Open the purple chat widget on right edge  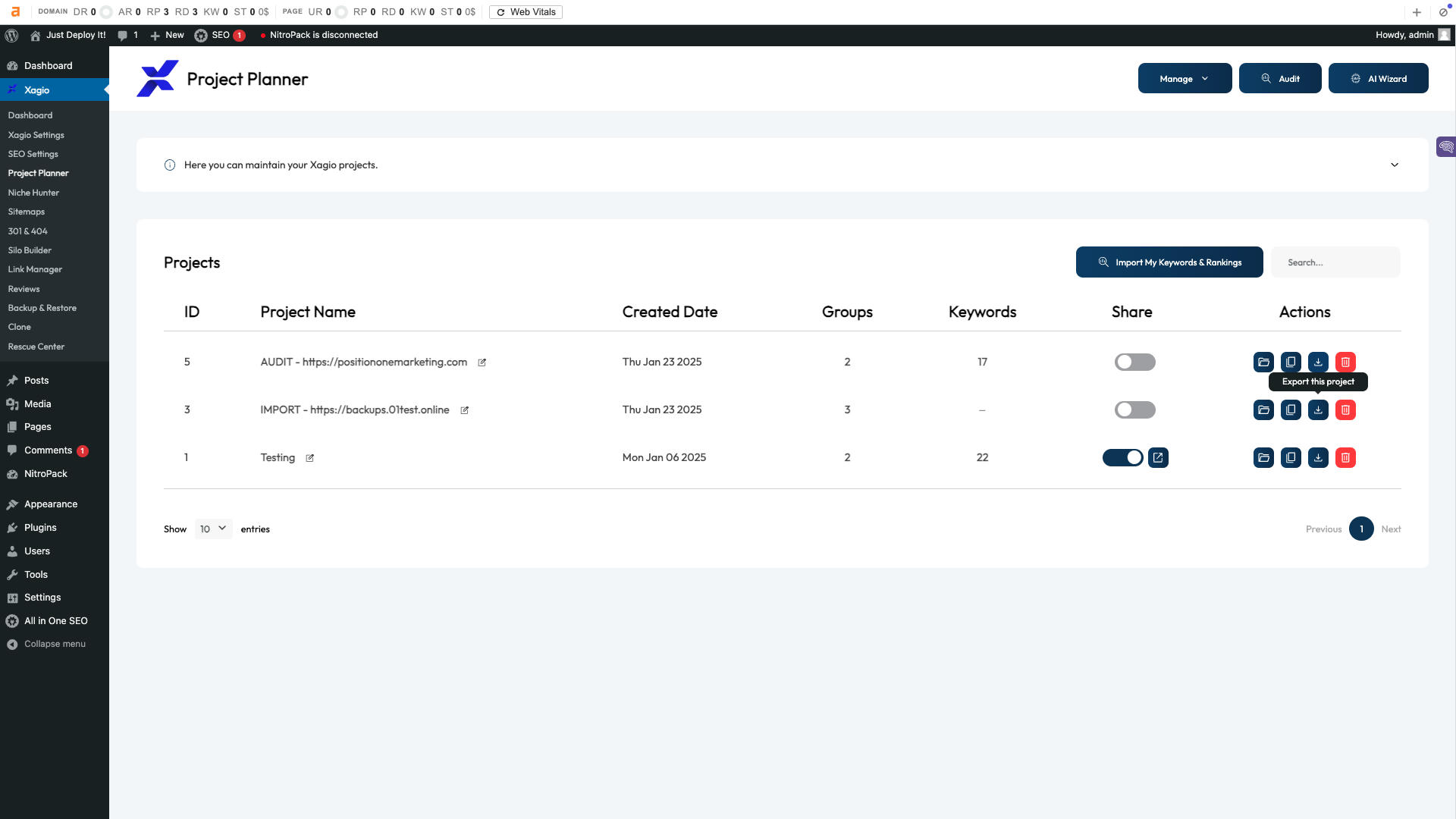(x=1446, y=146)
